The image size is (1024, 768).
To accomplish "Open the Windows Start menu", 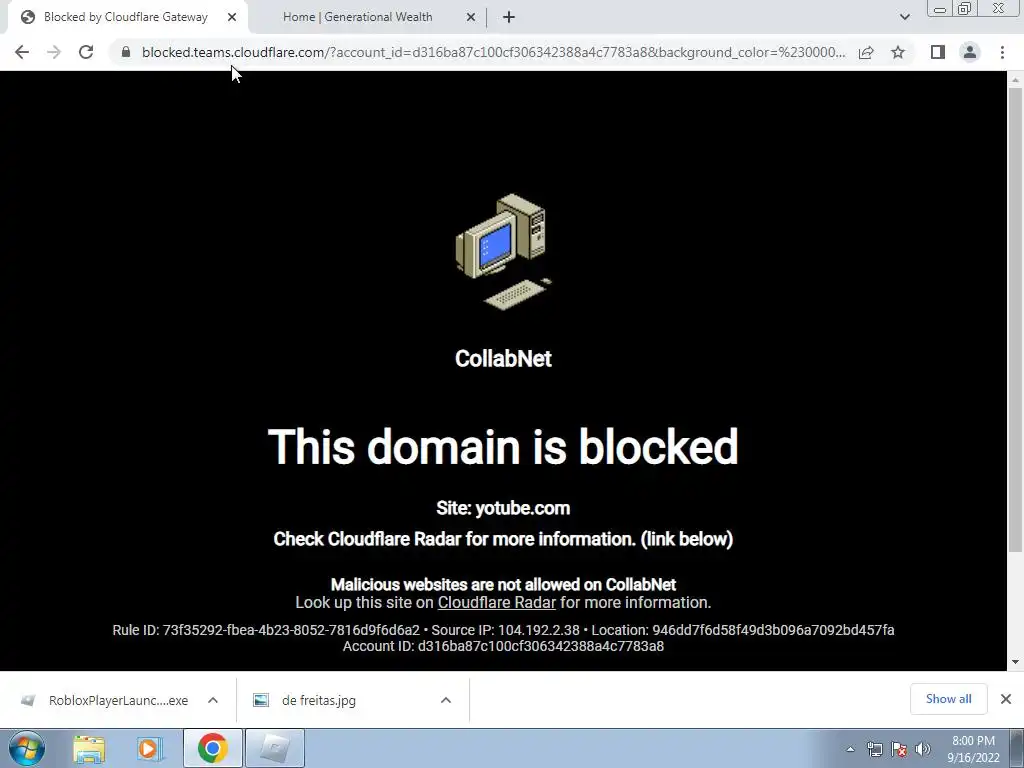I will [x=26, y=748].
